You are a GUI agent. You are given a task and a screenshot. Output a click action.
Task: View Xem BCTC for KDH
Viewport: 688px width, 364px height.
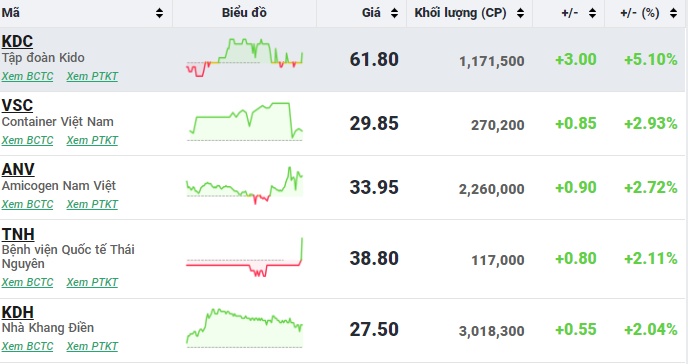pos(27,346)
